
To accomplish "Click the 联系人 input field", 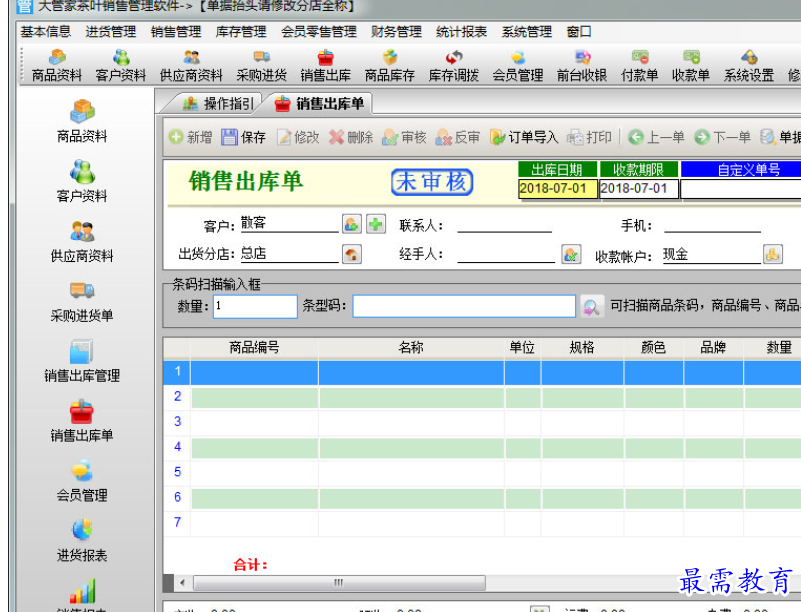I will coord(505,224).
